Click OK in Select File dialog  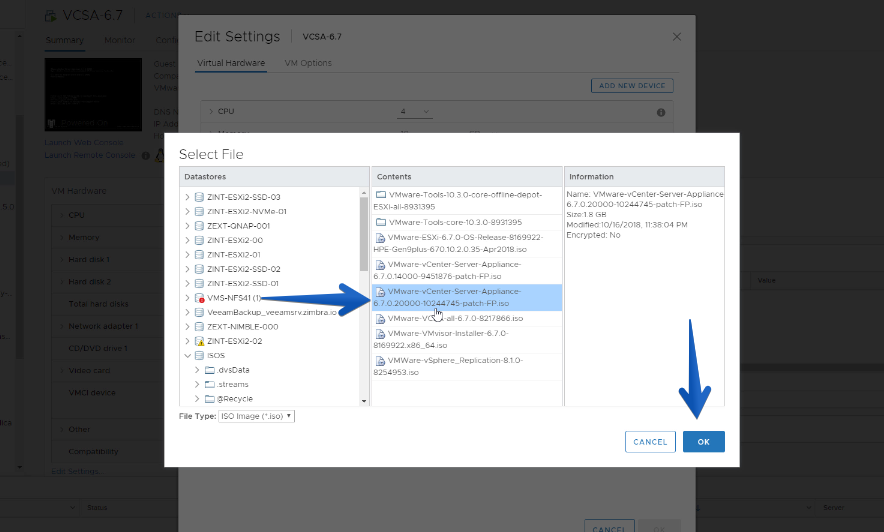[x=704, y=442]
